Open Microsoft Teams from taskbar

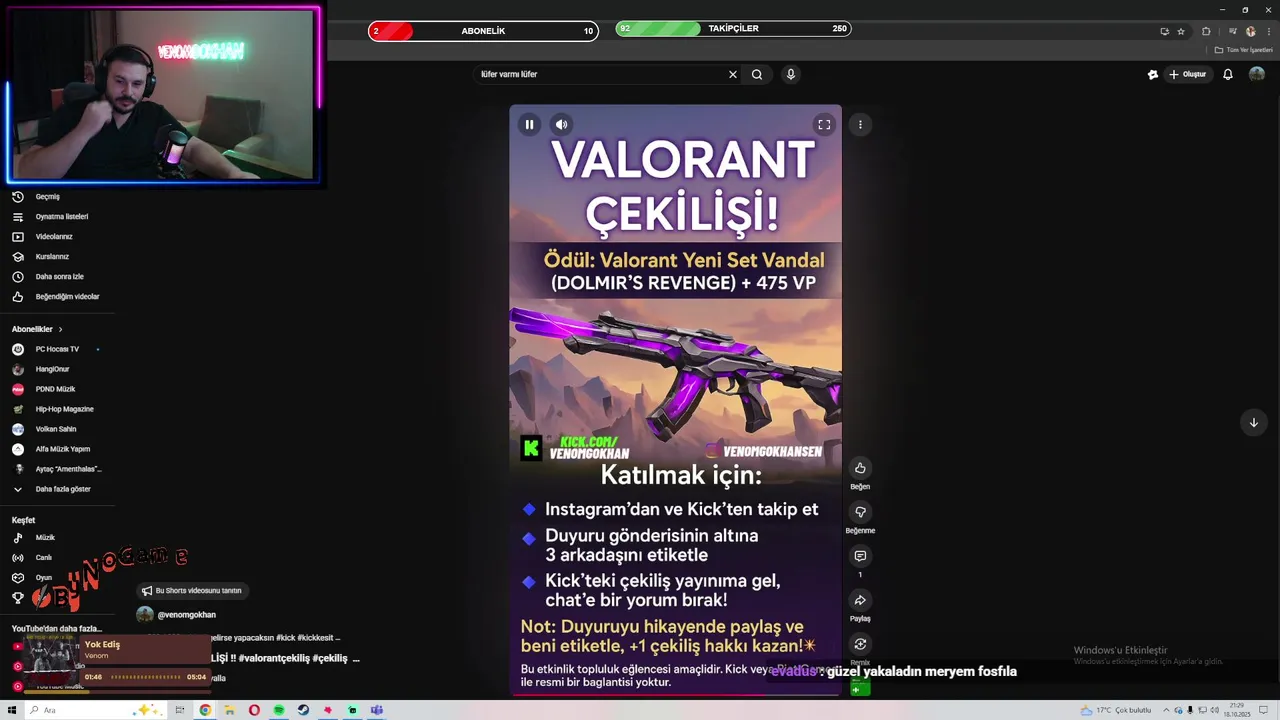pyautogui.click(x=377, y=710)
